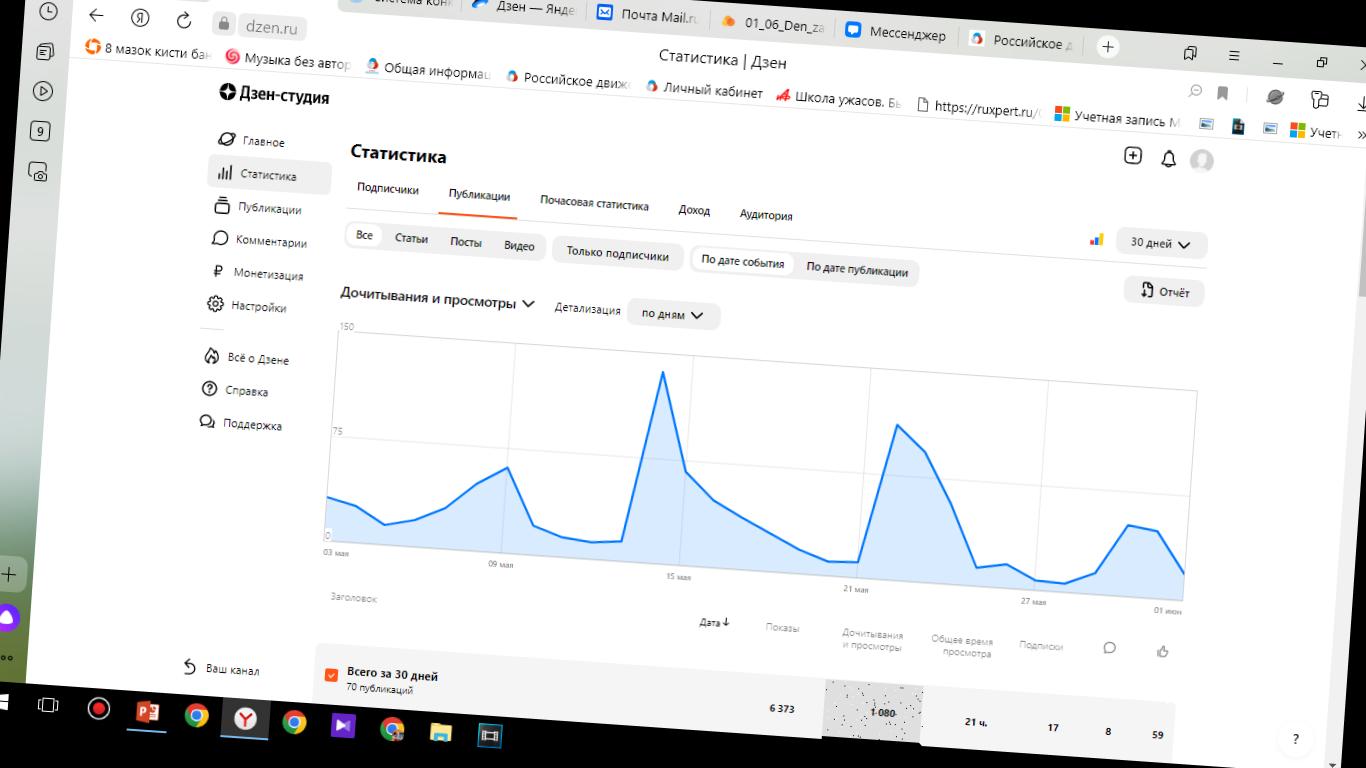Open bookmark "Личный кабинет"

[704, 89]
